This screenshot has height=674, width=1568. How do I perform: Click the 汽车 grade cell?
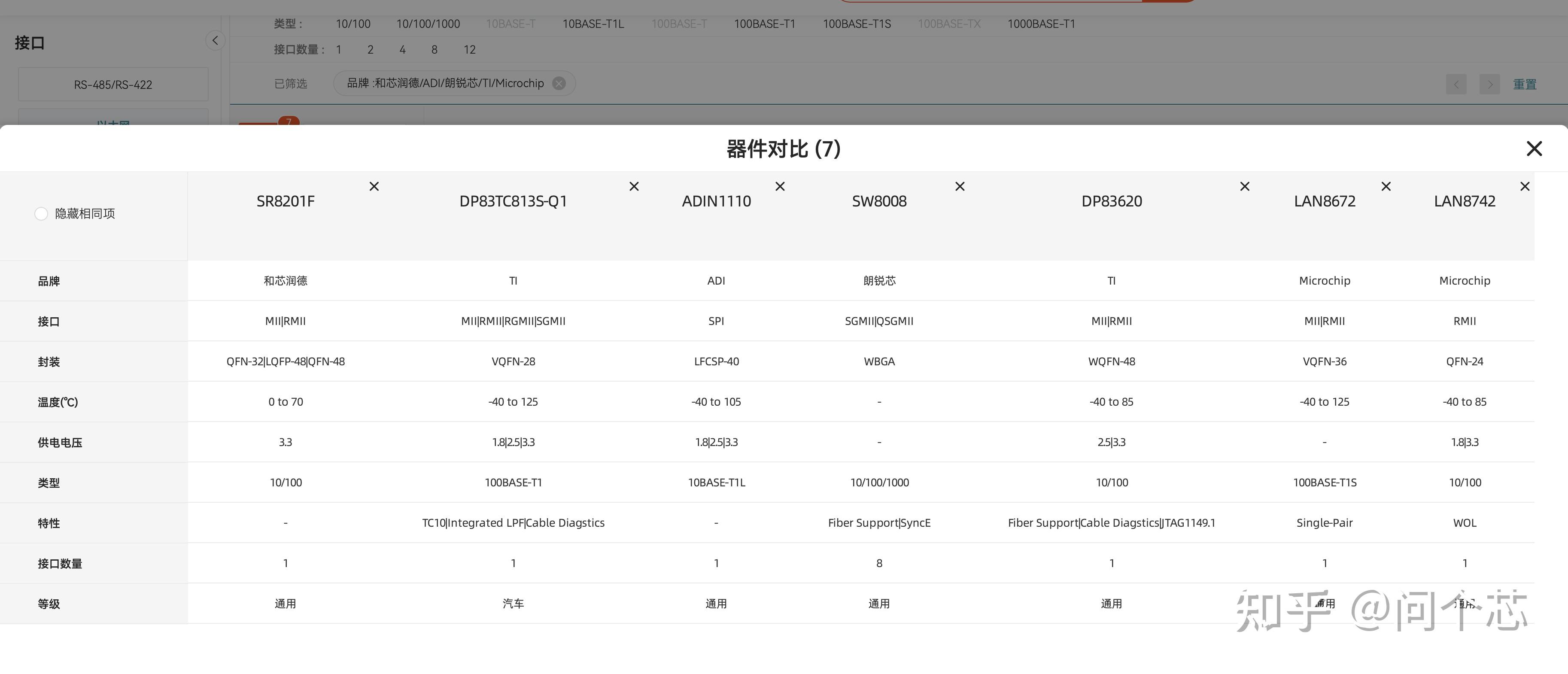513,603
